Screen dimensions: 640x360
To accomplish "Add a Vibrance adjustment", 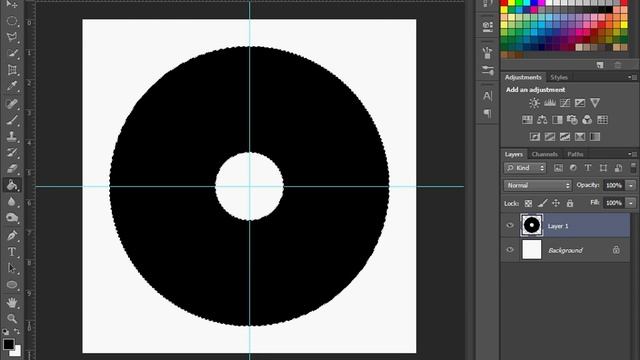I will [x=595, y=103].
